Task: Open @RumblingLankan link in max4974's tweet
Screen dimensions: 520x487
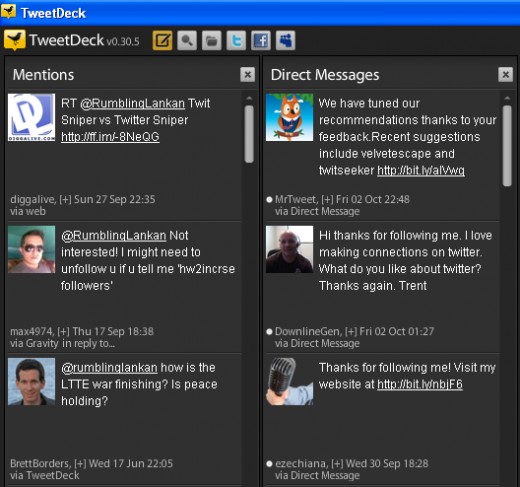Action: (x=114, y=236)
